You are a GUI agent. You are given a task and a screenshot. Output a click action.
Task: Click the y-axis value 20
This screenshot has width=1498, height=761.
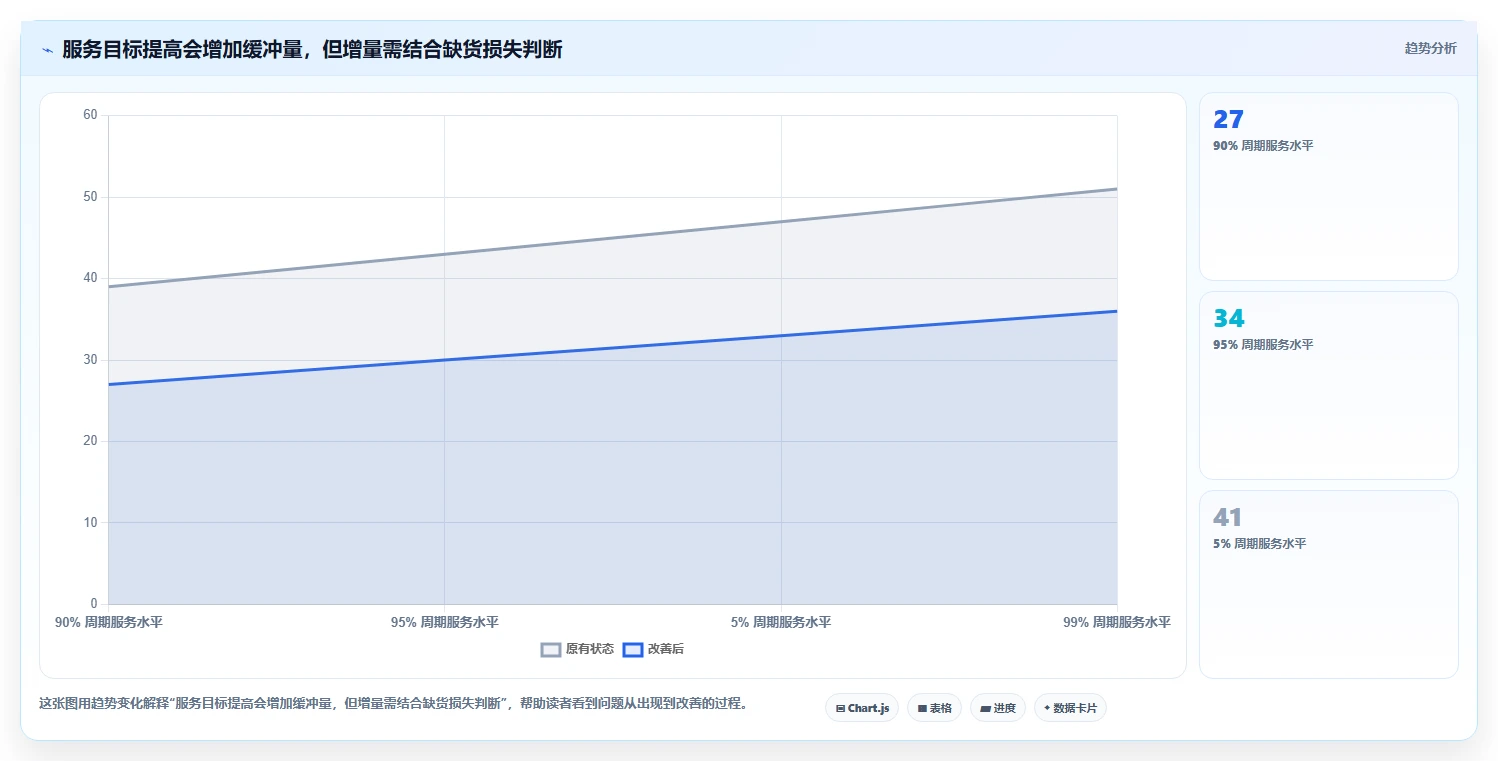point(90,441)
